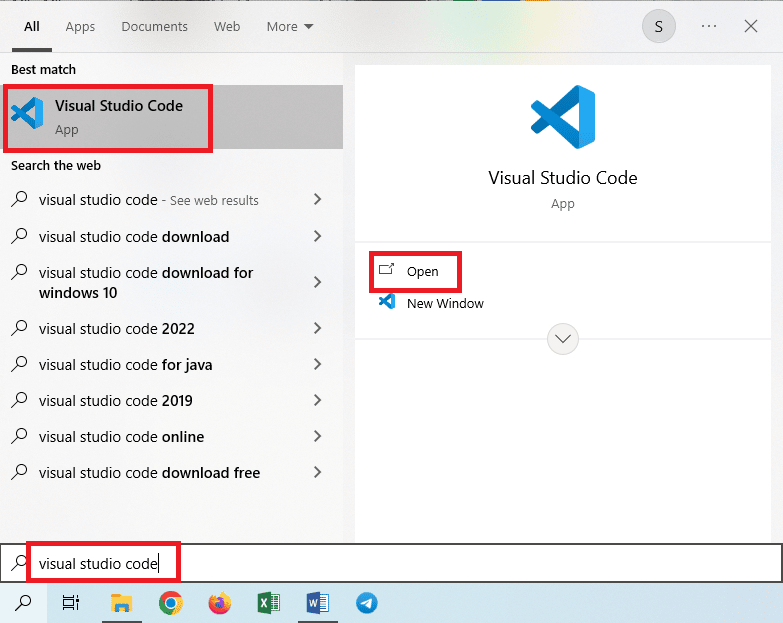
Task: Open Task View from the taskbar
Action: tap(70, 603)
